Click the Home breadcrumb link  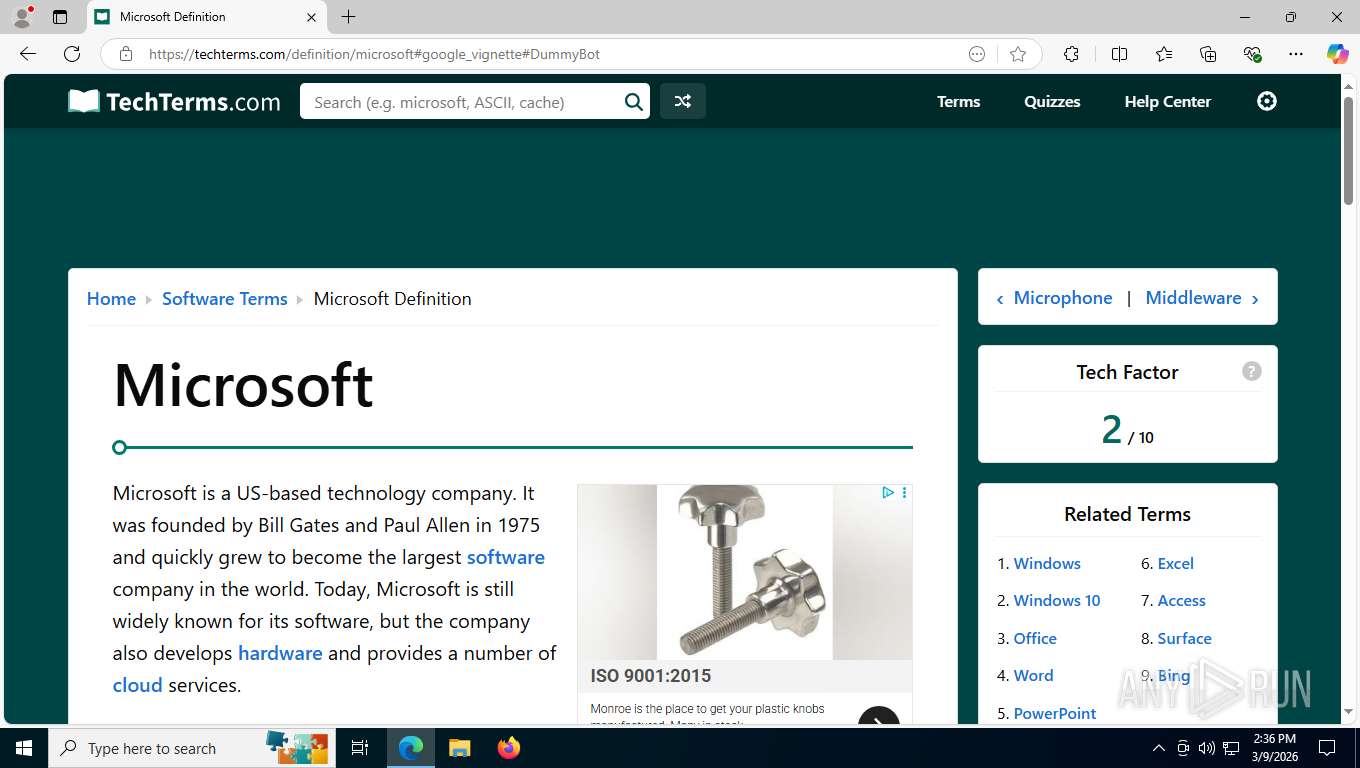[x=111, y=298]
